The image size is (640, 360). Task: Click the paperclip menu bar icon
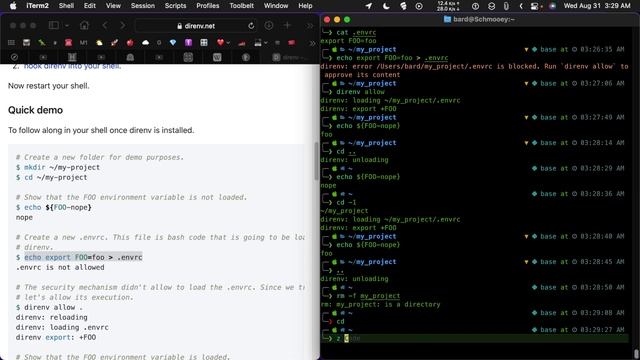point(506,6)
